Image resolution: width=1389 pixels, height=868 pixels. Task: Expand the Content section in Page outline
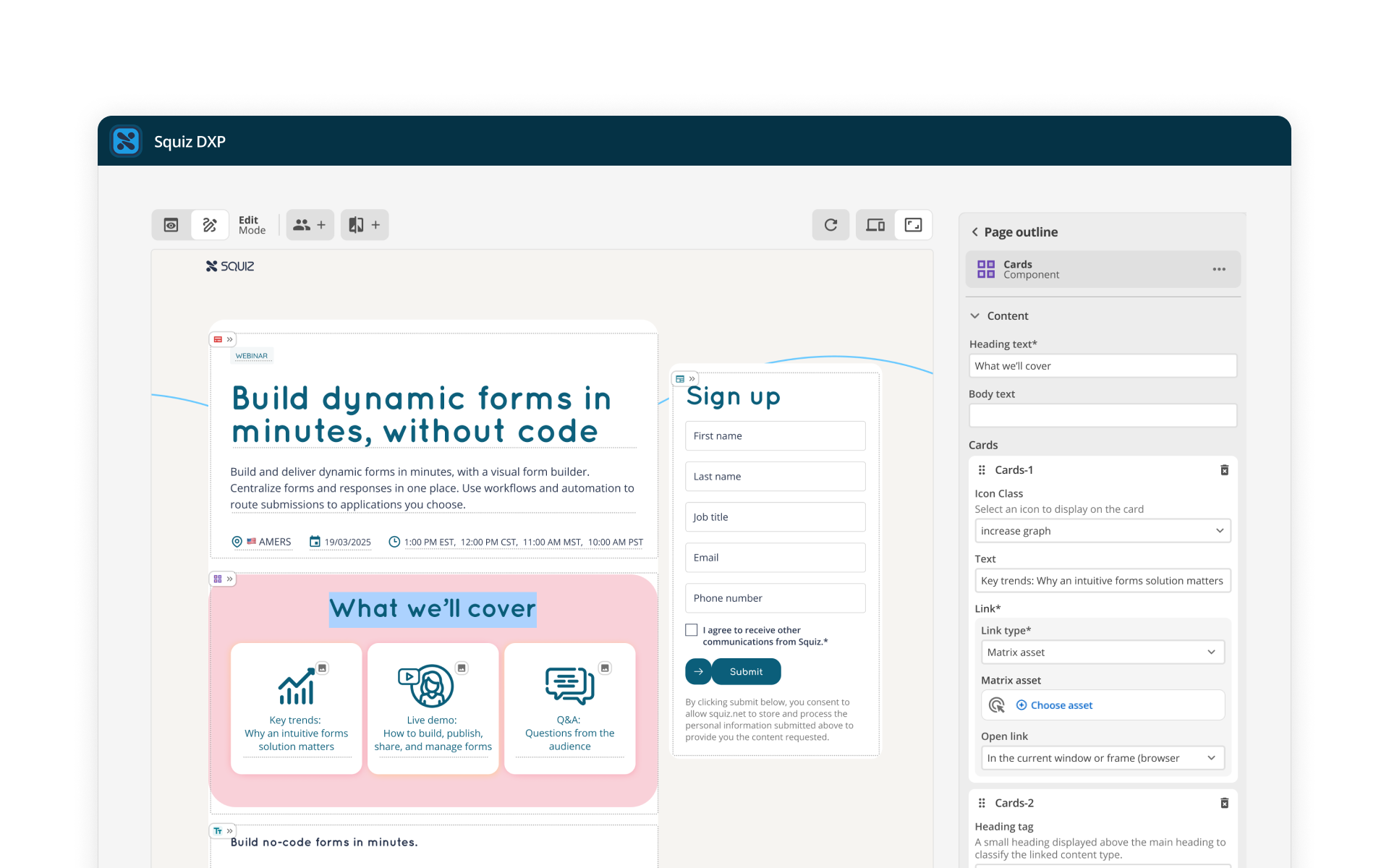click(977, 315)
